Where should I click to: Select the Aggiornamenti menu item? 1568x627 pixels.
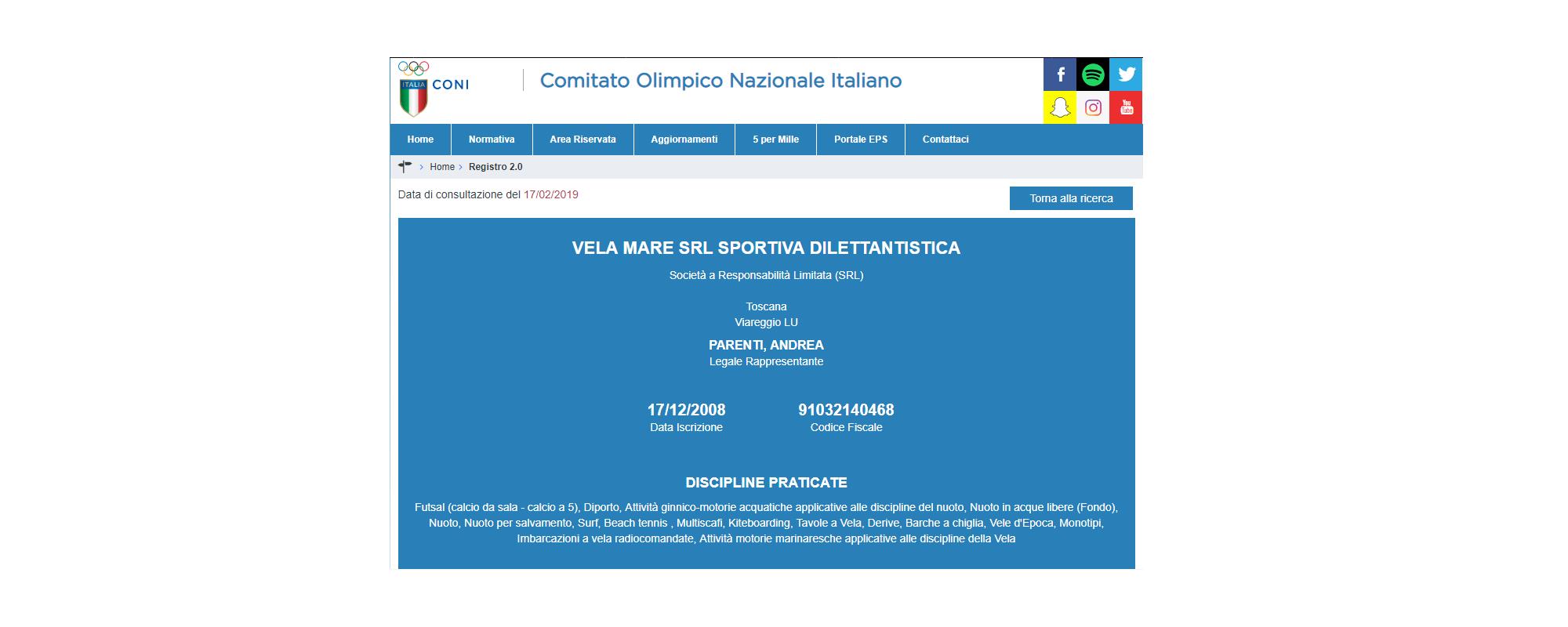click(x=684, y=140)
